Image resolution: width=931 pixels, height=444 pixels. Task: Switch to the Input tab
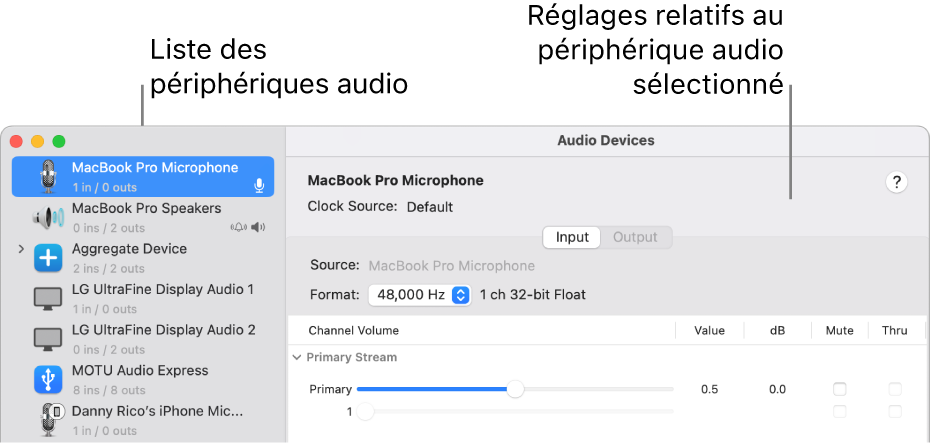(572, 237)
